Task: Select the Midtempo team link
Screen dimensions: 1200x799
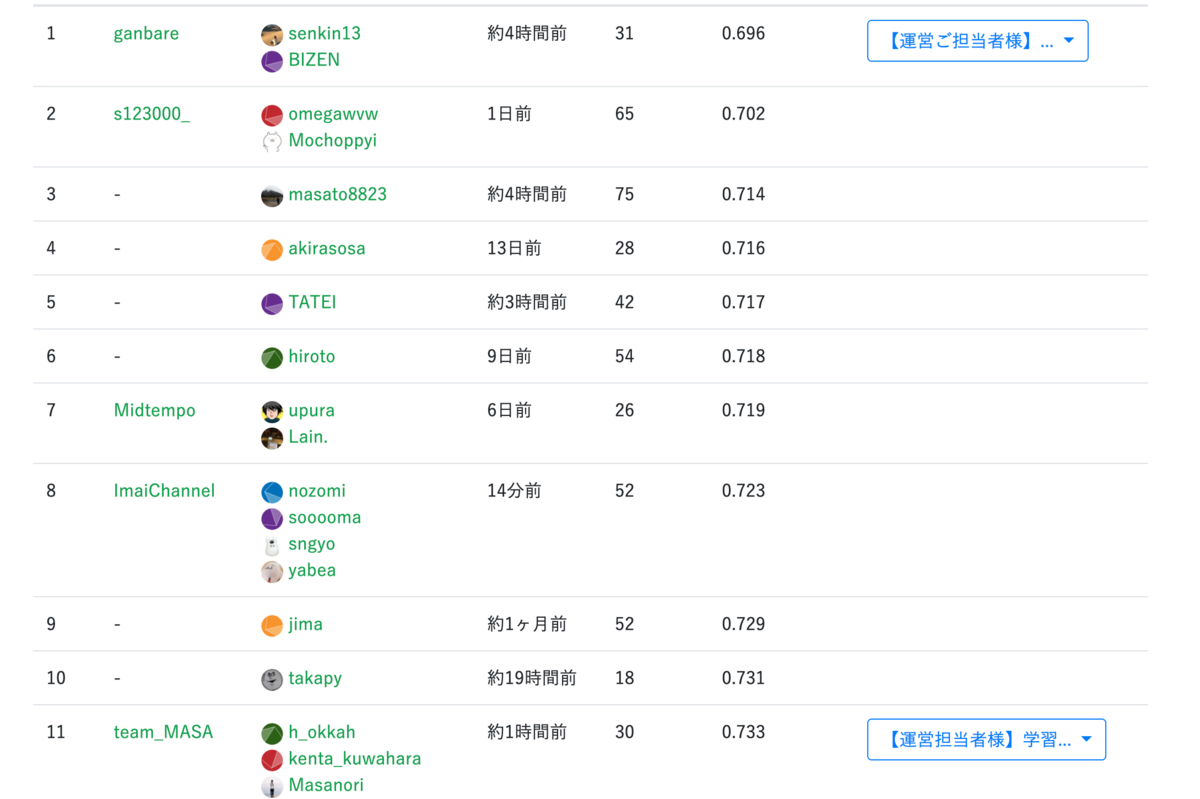Action: coord(154,409)
